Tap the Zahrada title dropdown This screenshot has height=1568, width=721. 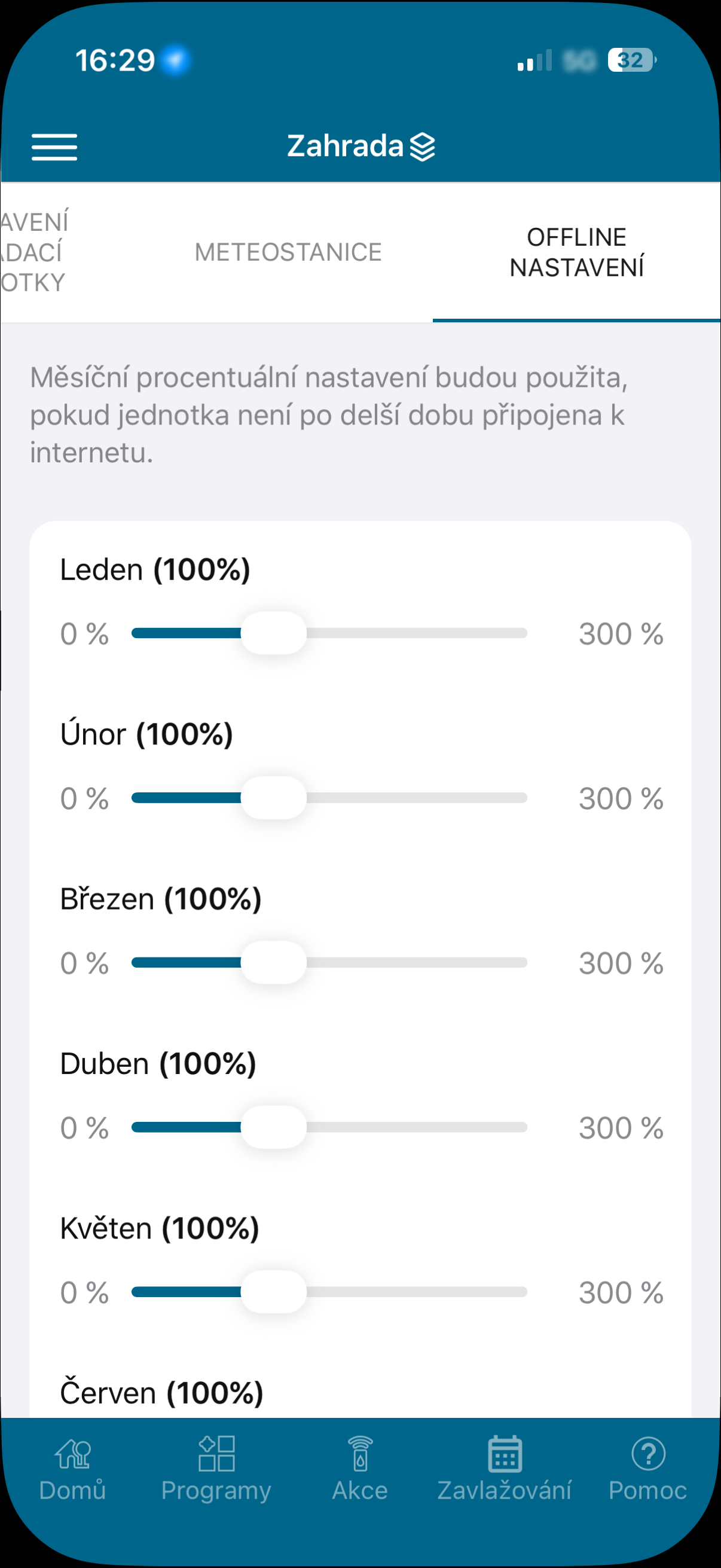[x=361, y=146]
